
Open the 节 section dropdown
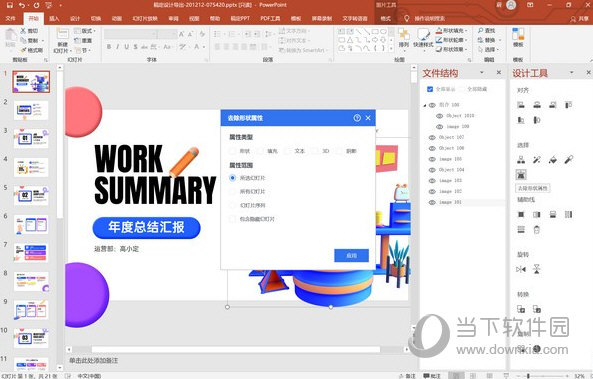(x=82, y=50)
